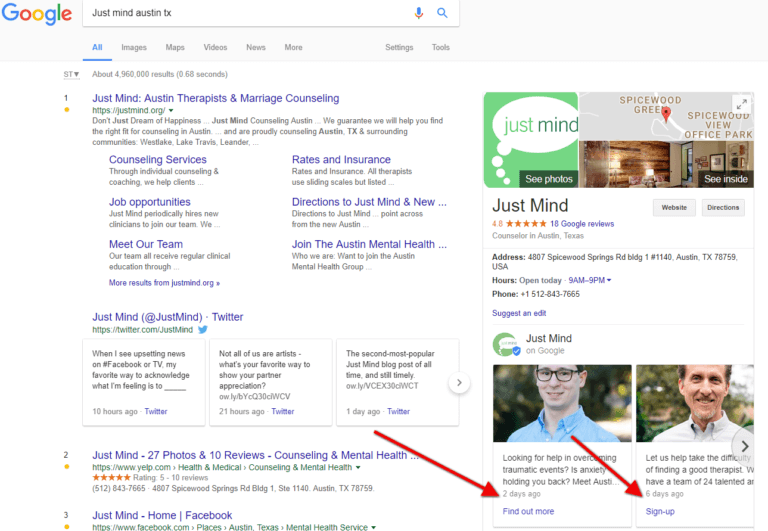Click Find out more on first post
This screenshot has width=768, height=531.
(528, 511)
